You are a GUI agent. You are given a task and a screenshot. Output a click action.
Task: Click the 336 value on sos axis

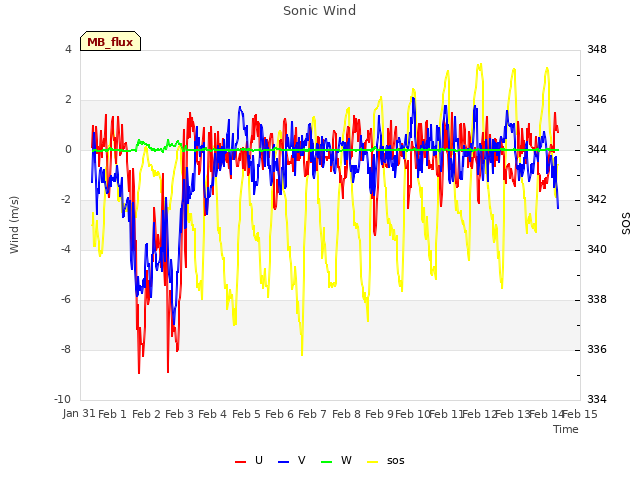pos(597,349)
